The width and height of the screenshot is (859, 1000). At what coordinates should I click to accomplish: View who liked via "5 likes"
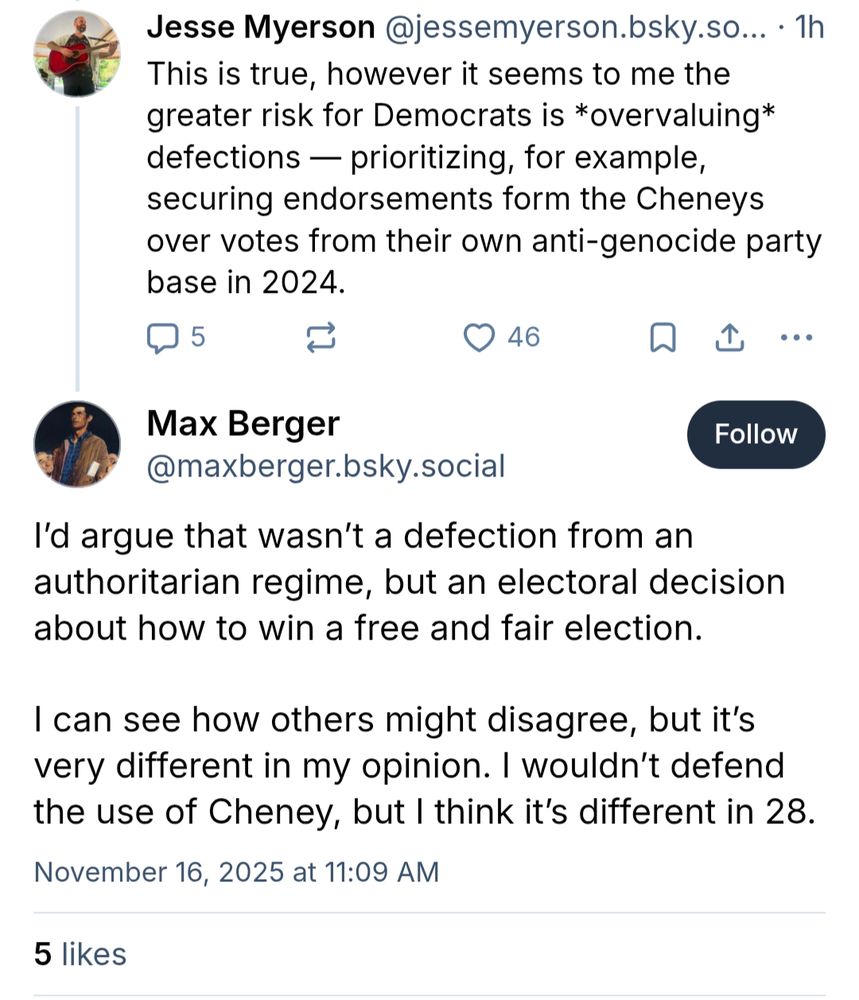click(x=80, y=954)
